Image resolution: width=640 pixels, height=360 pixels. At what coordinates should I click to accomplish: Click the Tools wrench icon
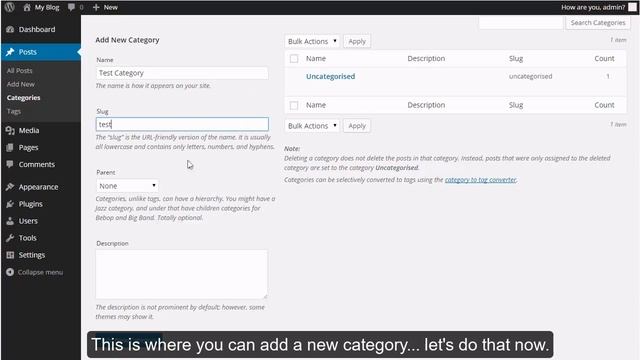pos(10,238)
